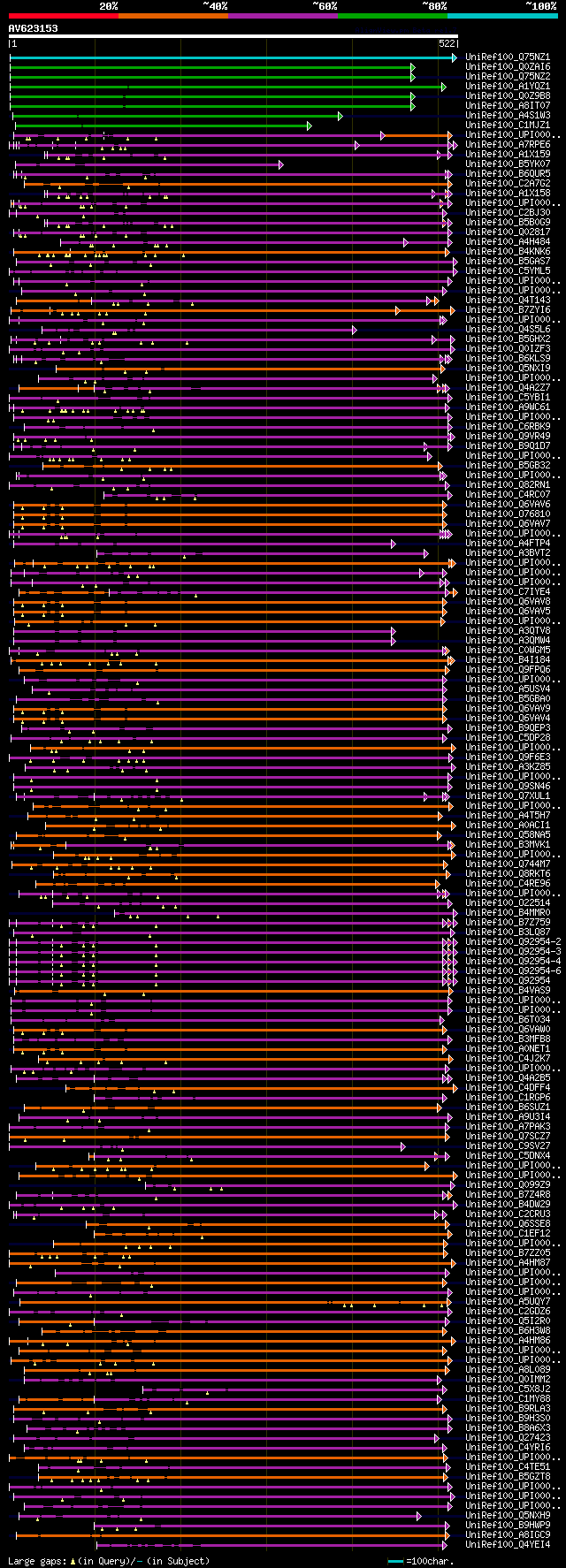Click the red 20% identity legend segment

click(63, 15)
